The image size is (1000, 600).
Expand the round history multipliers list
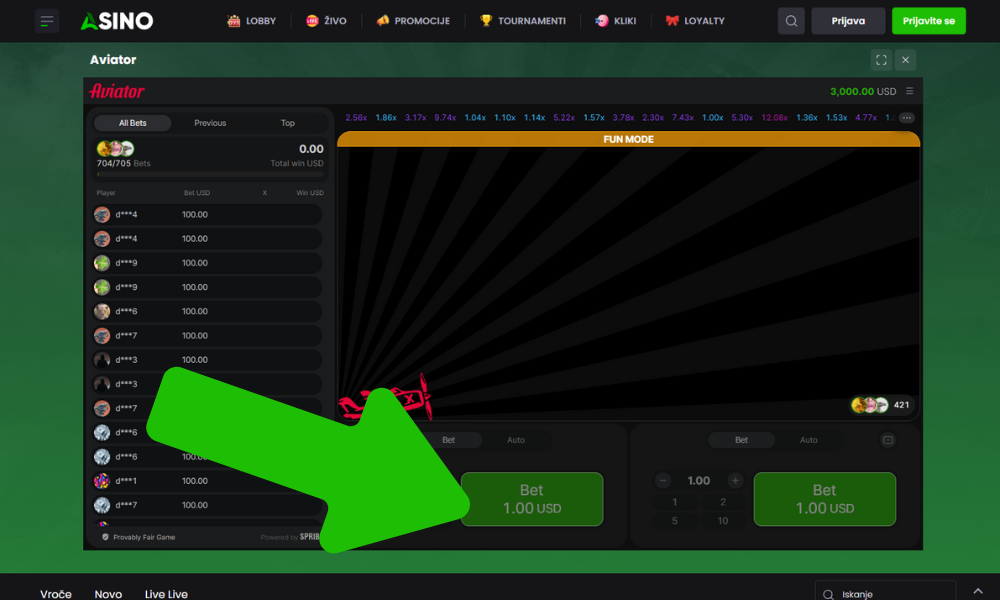click(906, 117)
